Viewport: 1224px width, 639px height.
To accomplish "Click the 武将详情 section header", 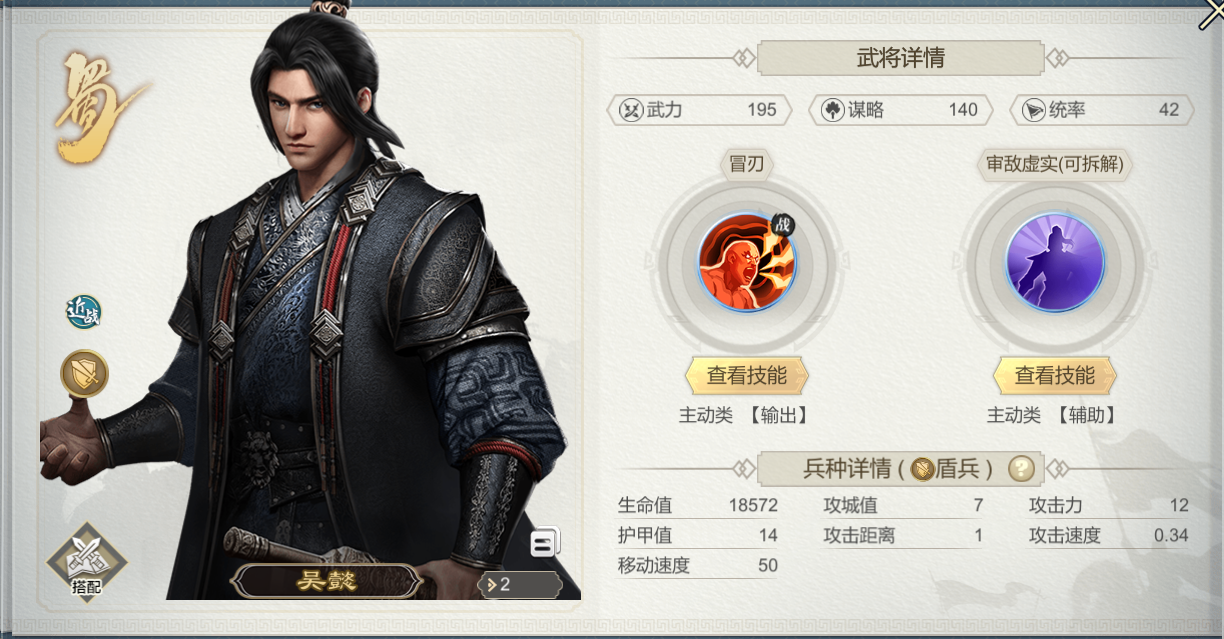I will coord(901,58).
